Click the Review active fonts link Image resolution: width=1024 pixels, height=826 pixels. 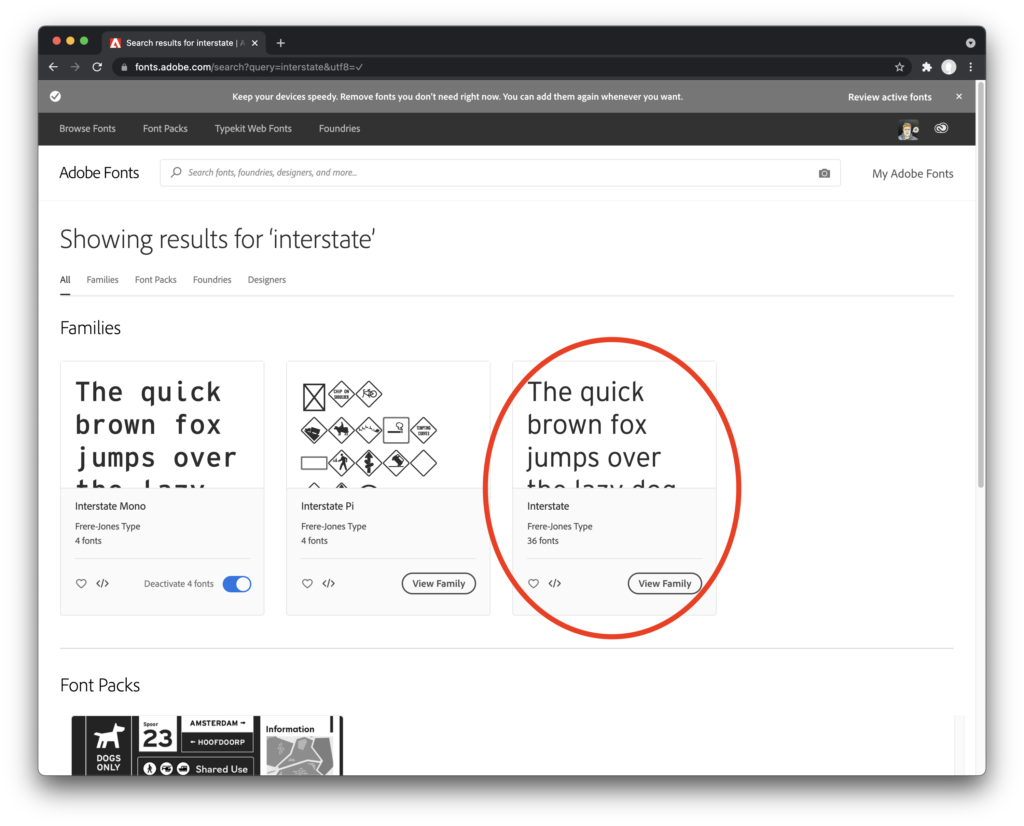[x=889, y=97]
